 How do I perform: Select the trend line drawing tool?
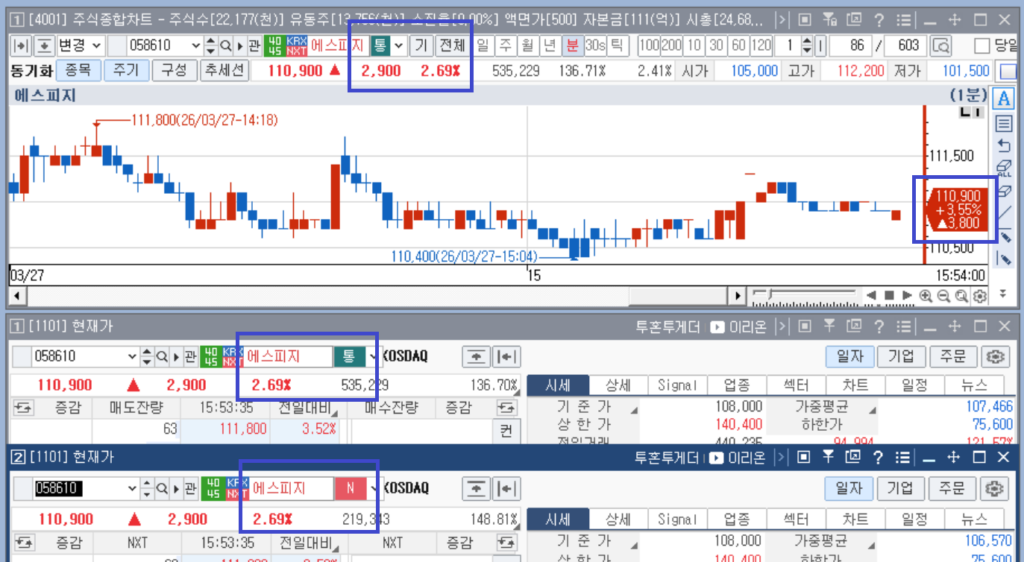tap(1004, 213)
